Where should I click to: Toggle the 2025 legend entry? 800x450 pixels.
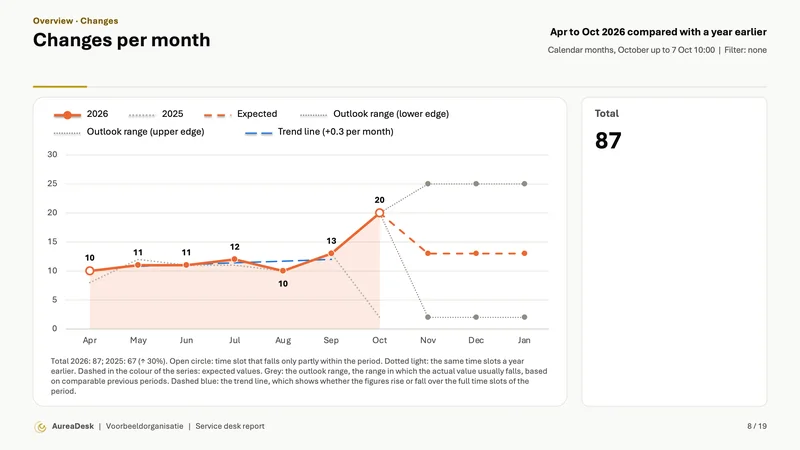click(x=156, y=114)
